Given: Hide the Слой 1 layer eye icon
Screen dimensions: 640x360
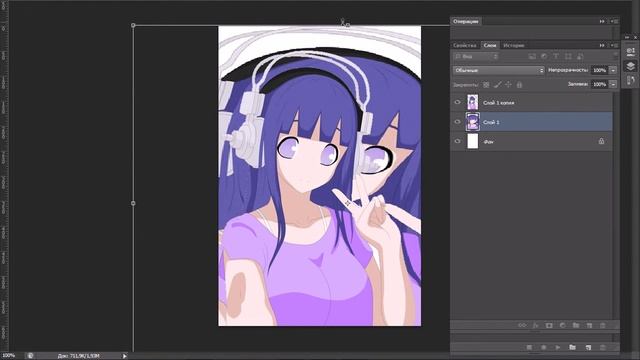Looking at the screenshot, I should click(457, 122).
